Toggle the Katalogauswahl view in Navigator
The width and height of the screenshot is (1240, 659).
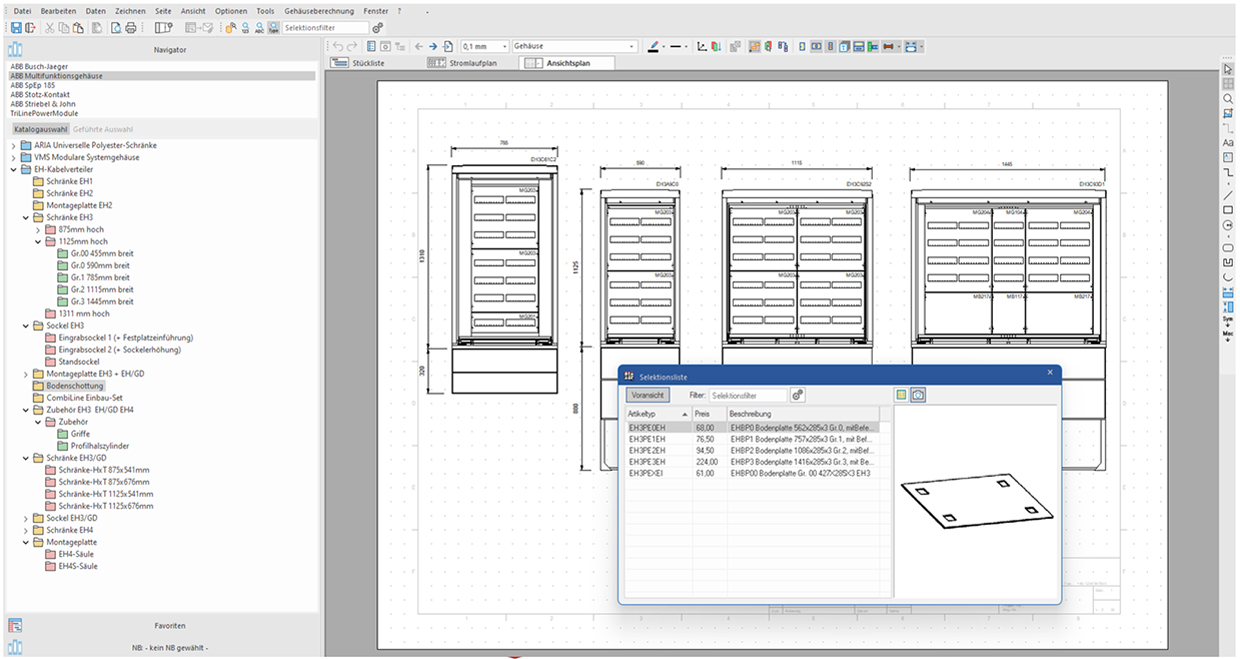[40, 129]
